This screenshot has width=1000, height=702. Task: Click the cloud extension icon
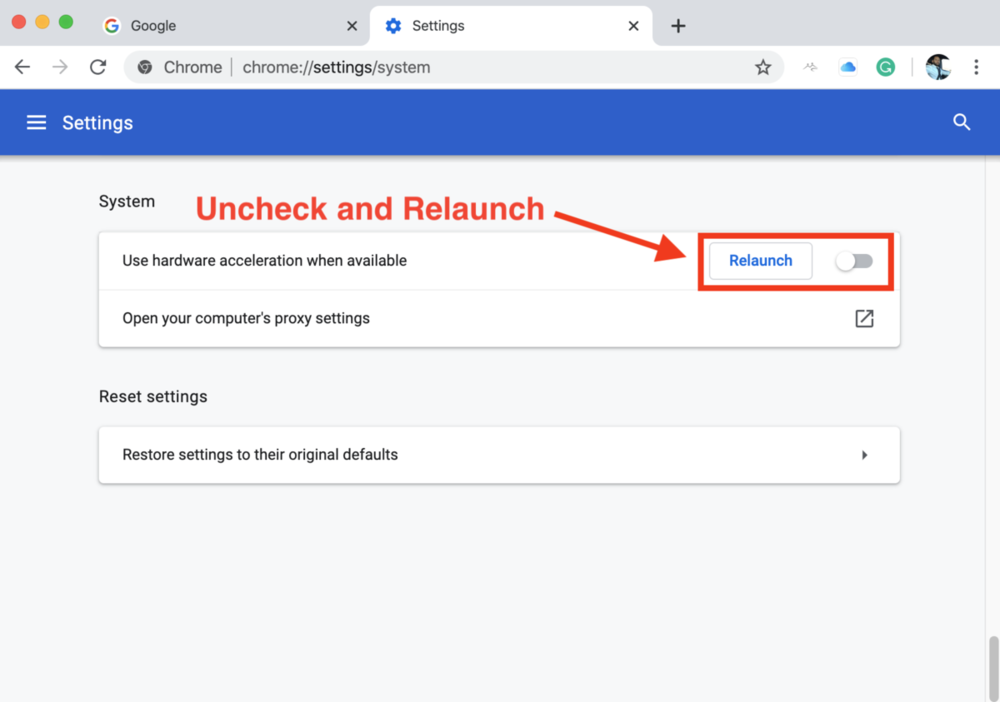point(848,67)
